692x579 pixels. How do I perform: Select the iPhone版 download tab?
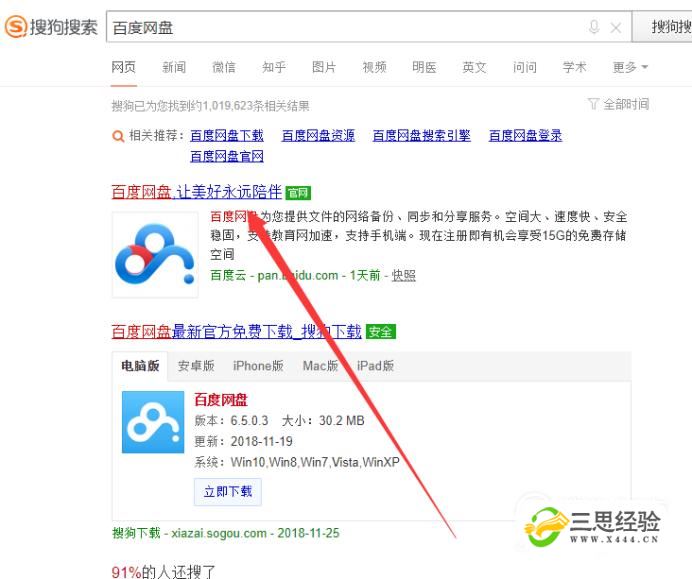pyautogui.click(x=258, y=366)
